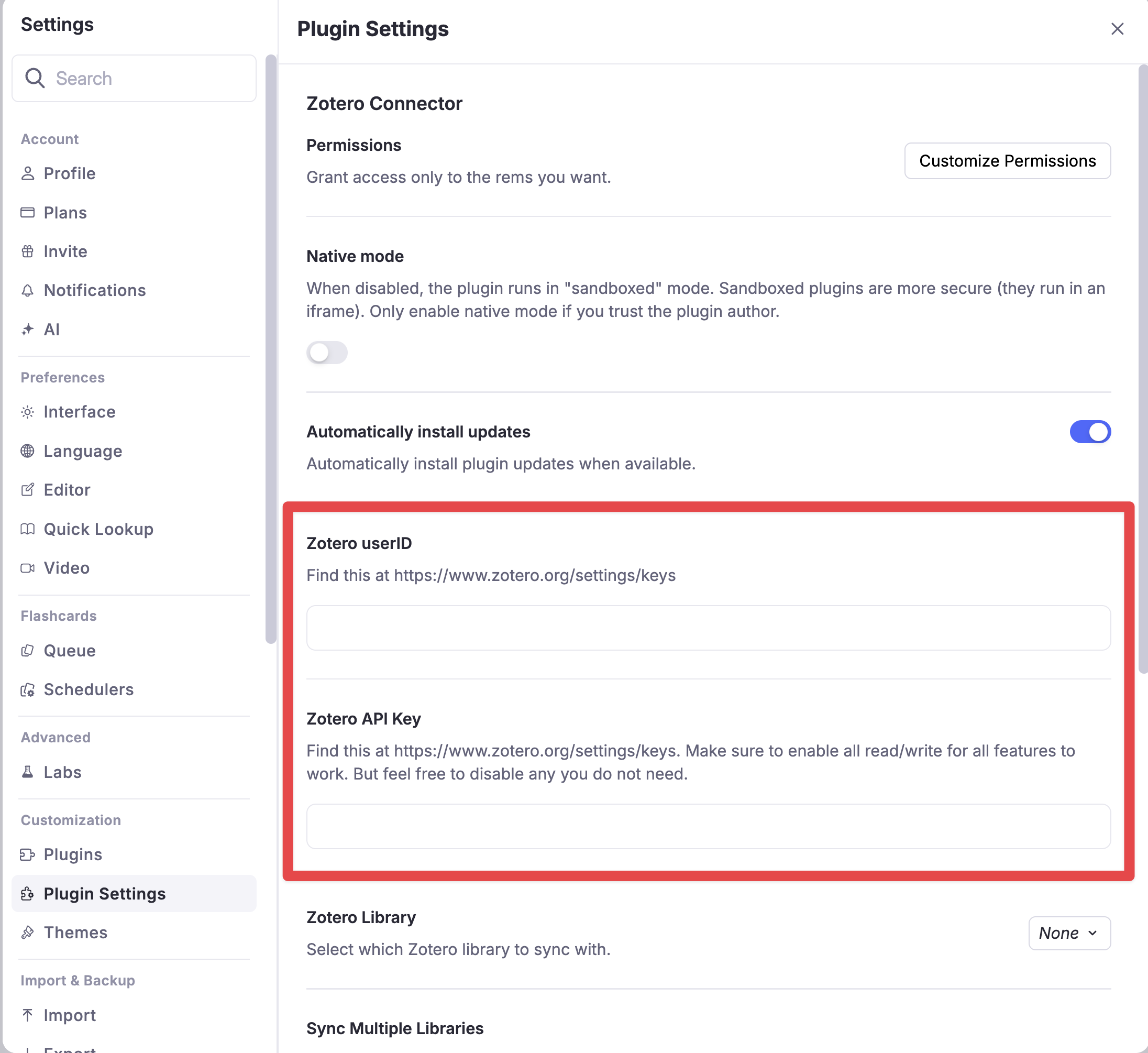The width and height of the screenshot is (1148, 1053).
Task: Click the Language globe icon
Action: pos(27,451)
